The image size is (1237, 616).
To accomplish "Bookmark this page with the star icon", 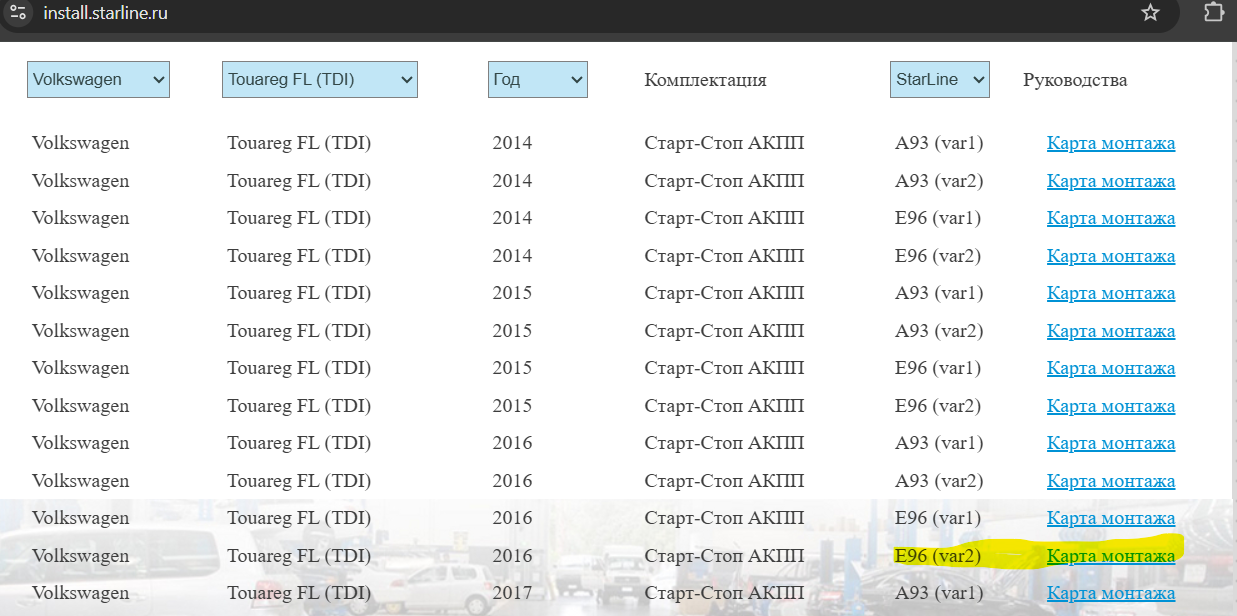I will coord(1150,13).
